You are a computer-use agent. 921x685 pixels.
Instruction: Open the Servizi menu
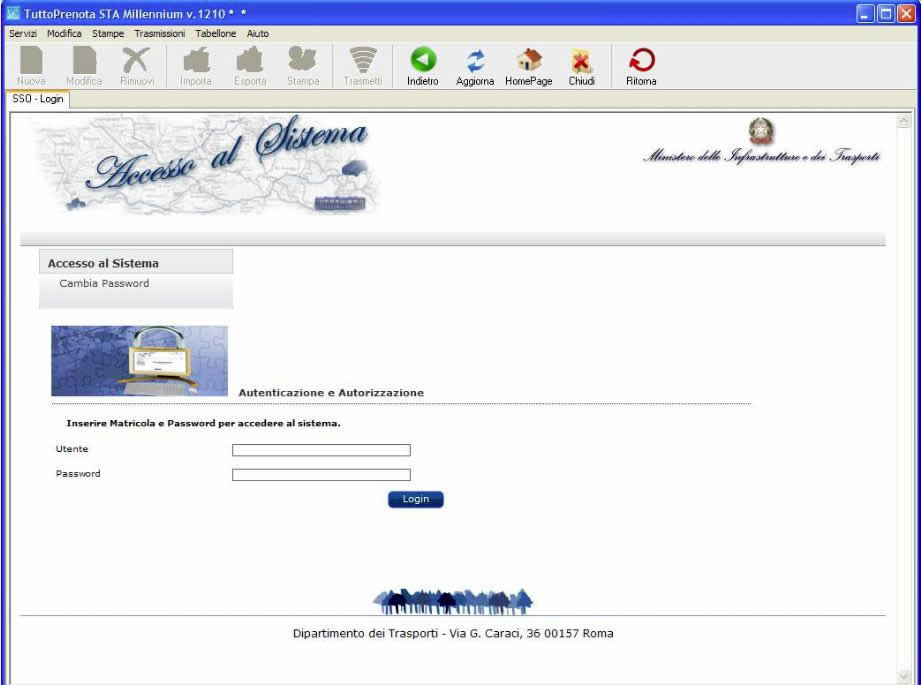pyautogui.click(x=23, y=33)
